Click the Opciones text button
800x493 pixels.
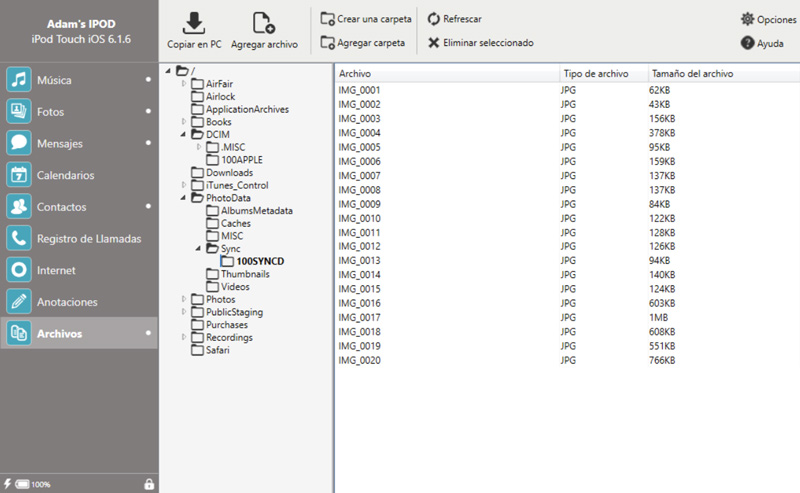[x=777, y=19]
